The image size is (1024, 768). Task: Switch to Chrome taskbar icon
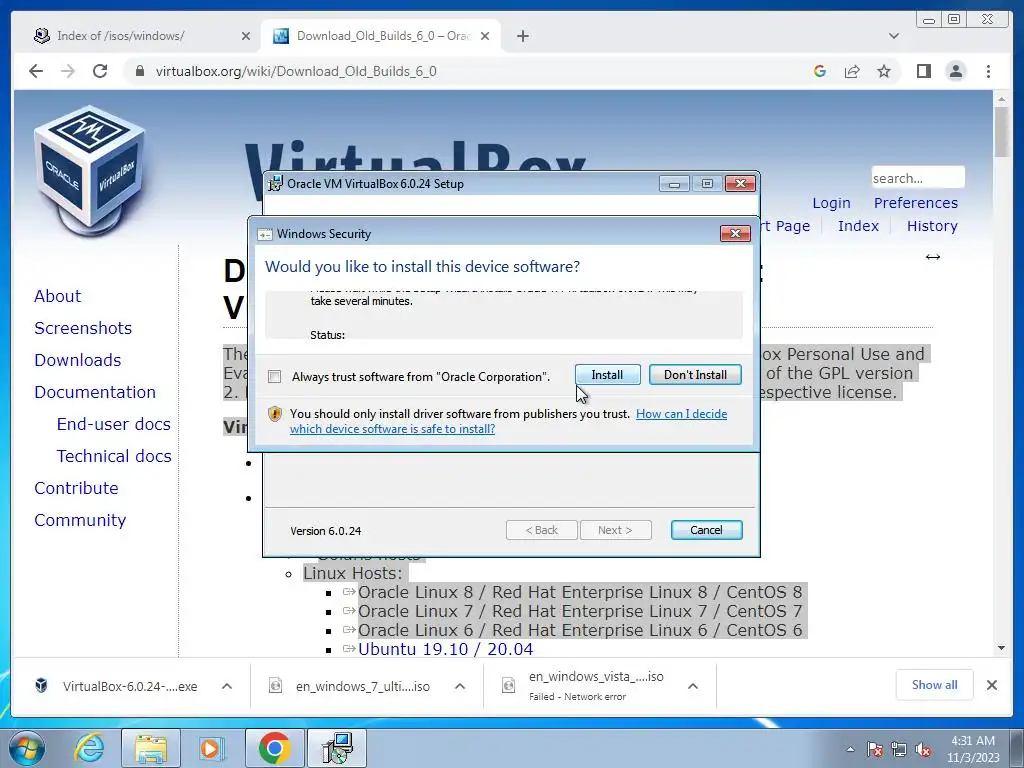click(x=274, y=748)
